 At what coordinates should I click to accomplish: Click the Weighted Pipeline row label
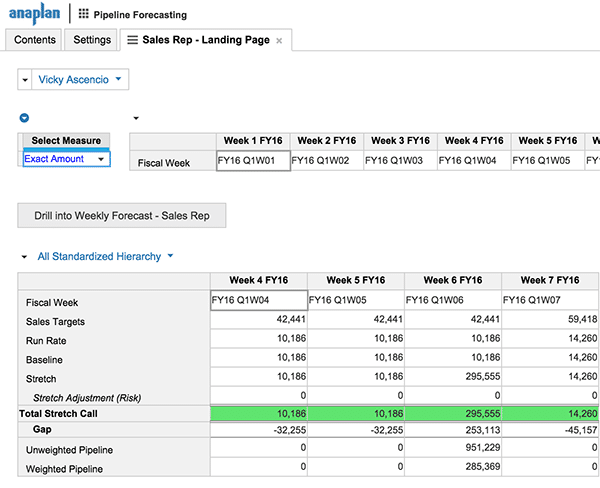click(64, 469)
